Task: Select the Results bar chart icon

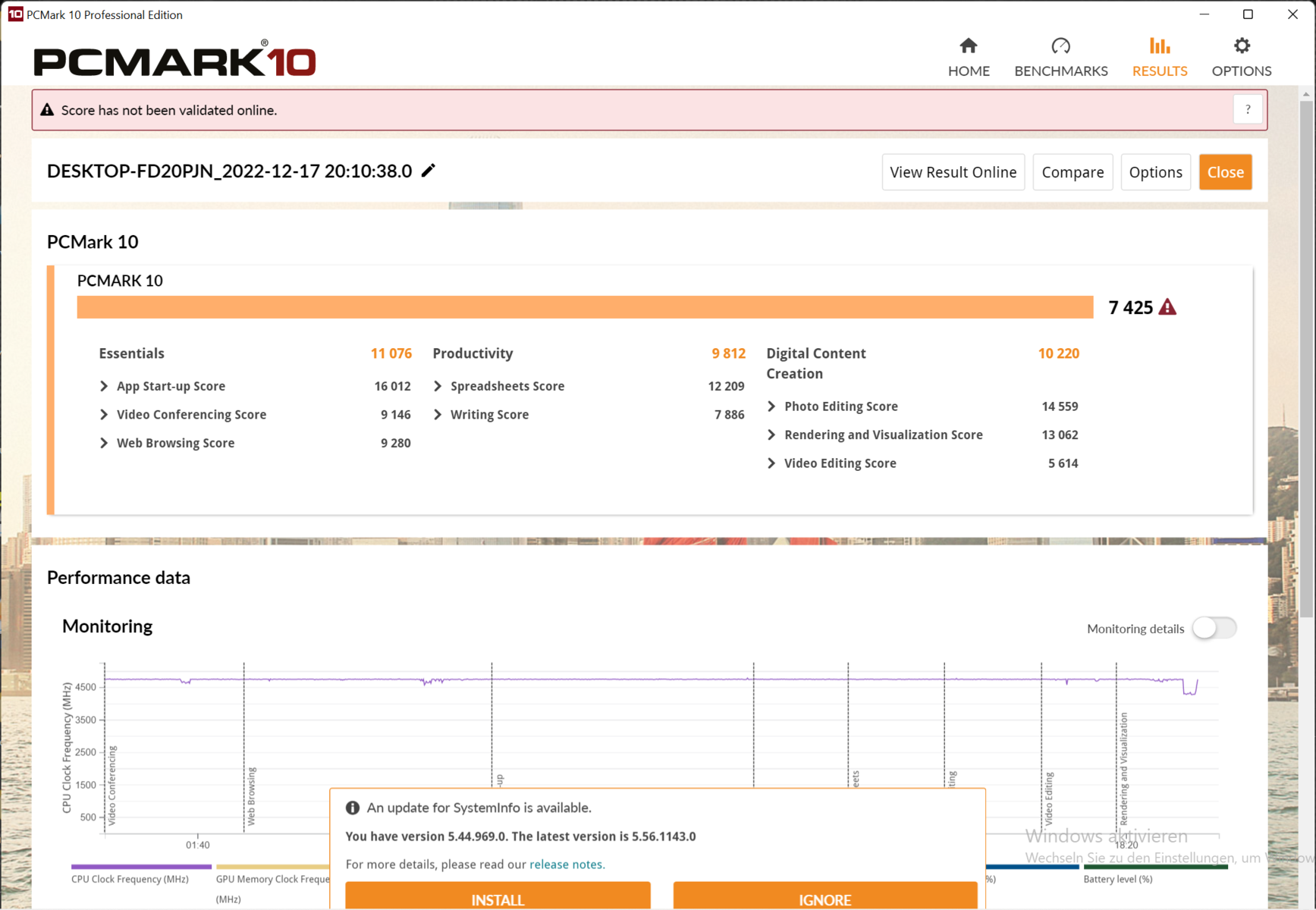Action: [1160, 46]
